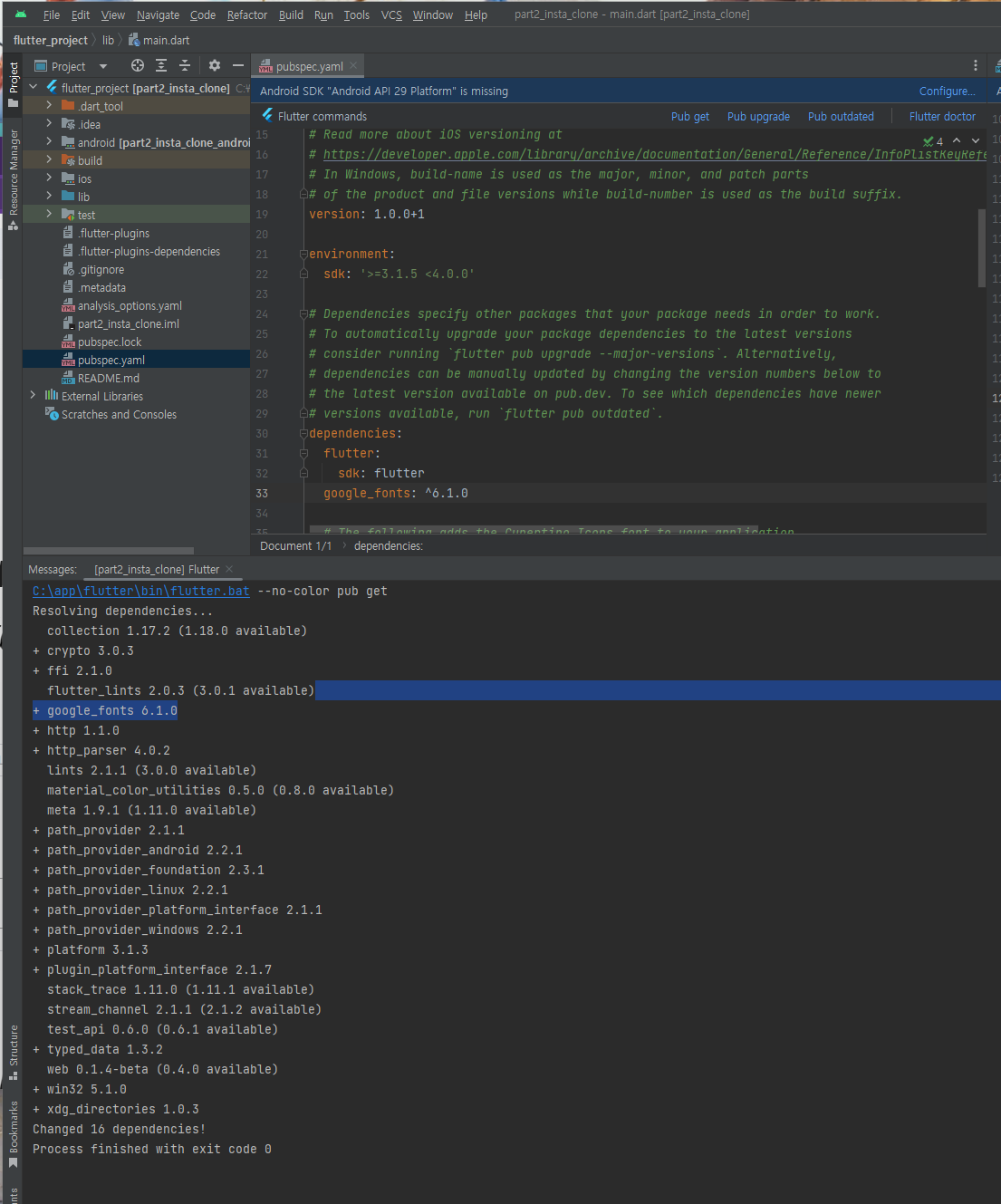Screen dimensions: 1001x1204
Task: Click the Project tree horizontal scrollbar
Action: click(109, 550)
